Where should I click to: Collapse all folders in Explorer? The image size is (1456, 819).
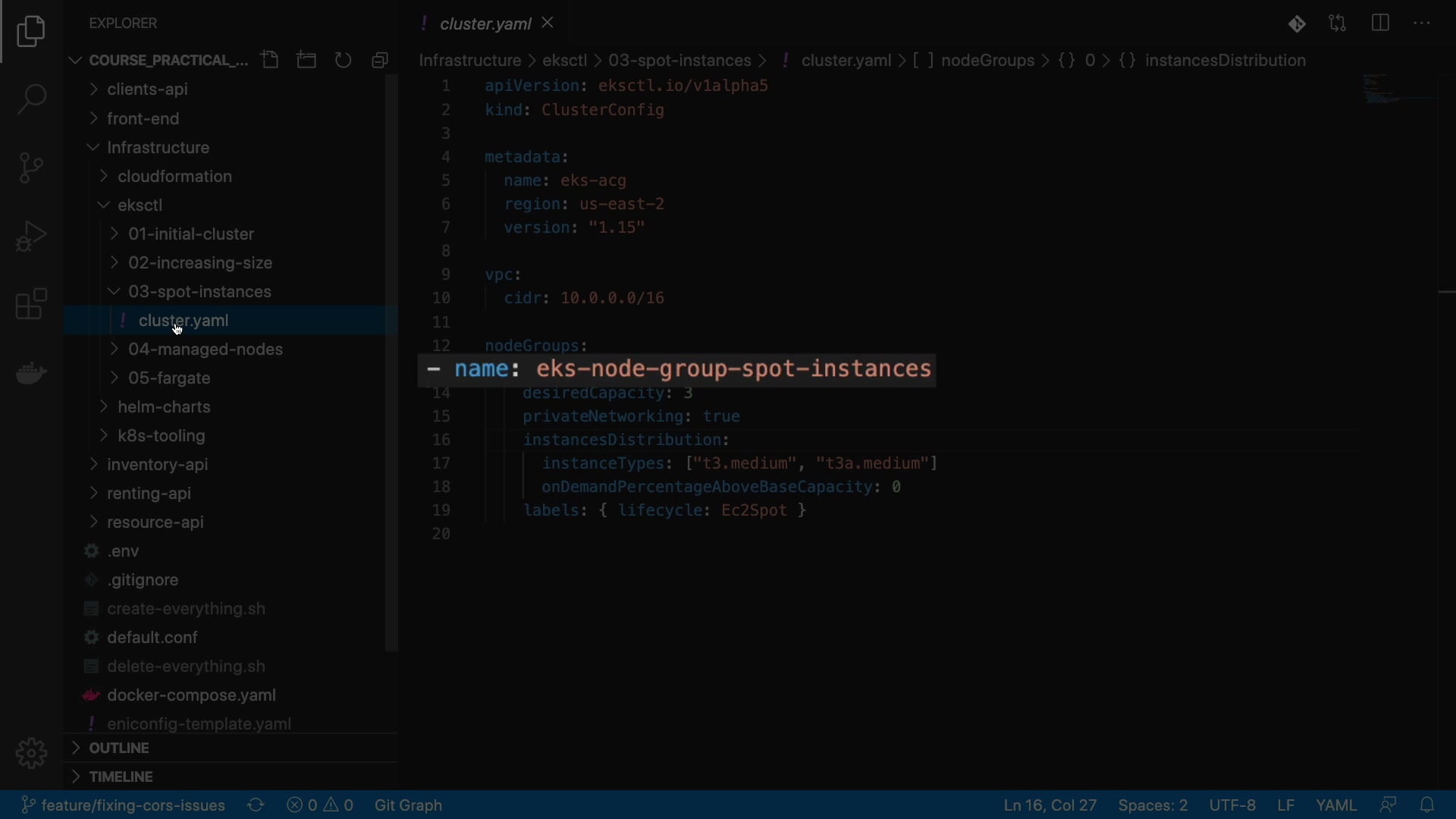[x=381, y=60]
